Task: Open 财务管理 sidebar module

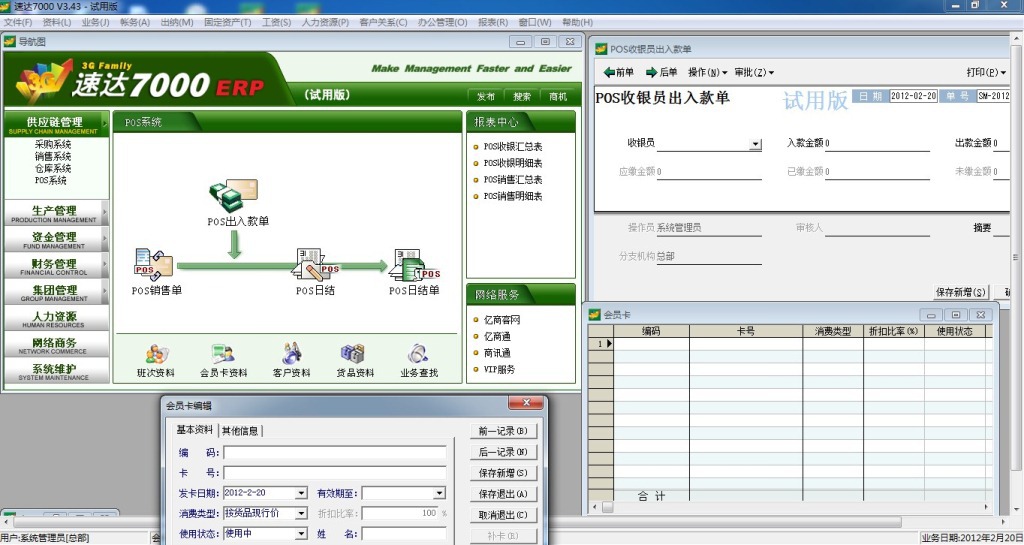Action: click(55, 266)
